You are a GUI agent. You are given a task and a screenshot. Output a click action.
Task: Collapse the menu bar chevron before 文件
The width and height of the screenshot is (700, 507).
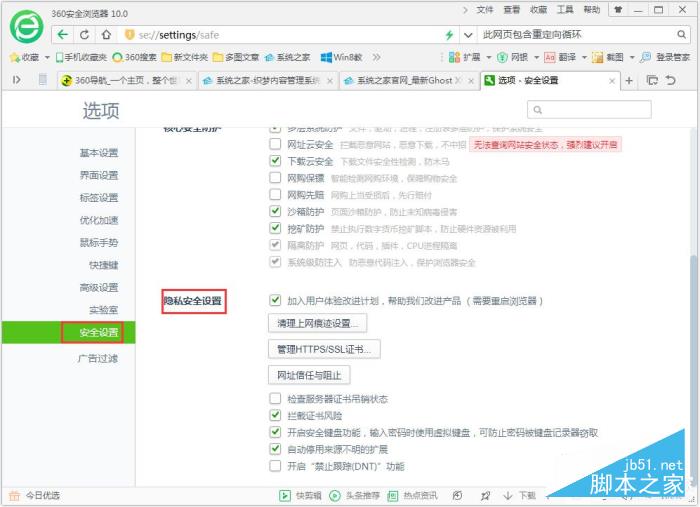[x=465, y=10]
